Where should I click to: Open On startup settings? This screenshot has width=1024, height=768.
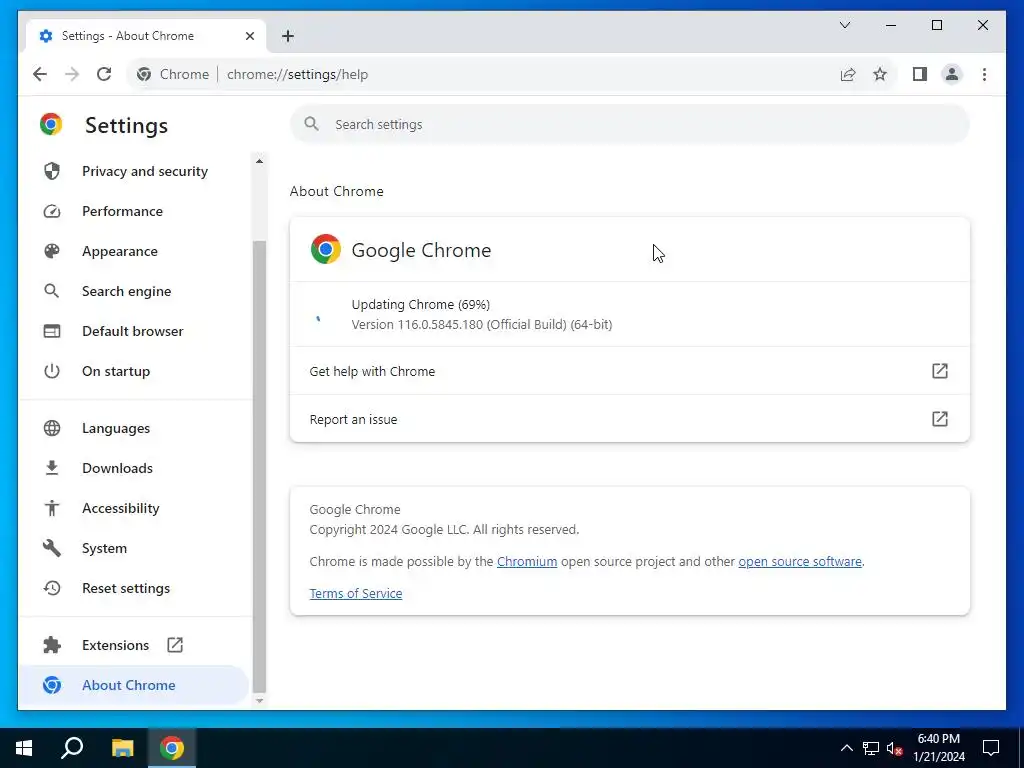pyautogui.click(x=135, y=371)
